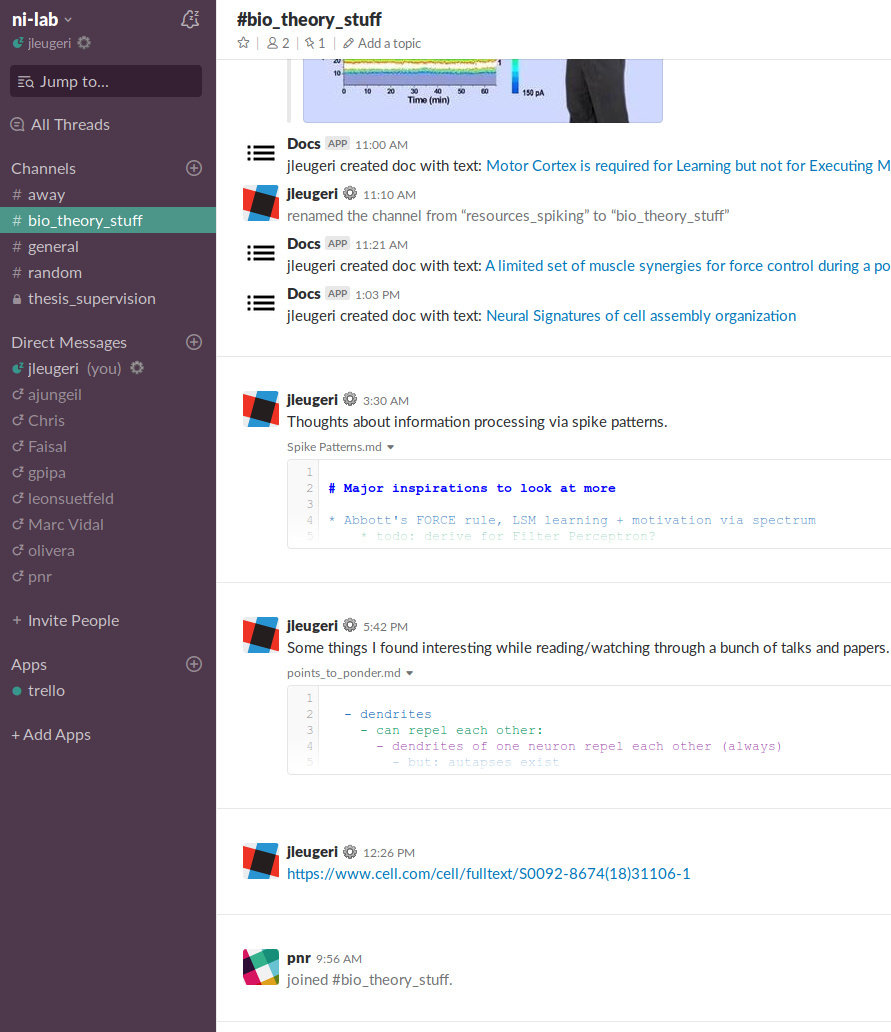Click jleugeri avatar on 5:42 PM message

click(x=261, y=634)
